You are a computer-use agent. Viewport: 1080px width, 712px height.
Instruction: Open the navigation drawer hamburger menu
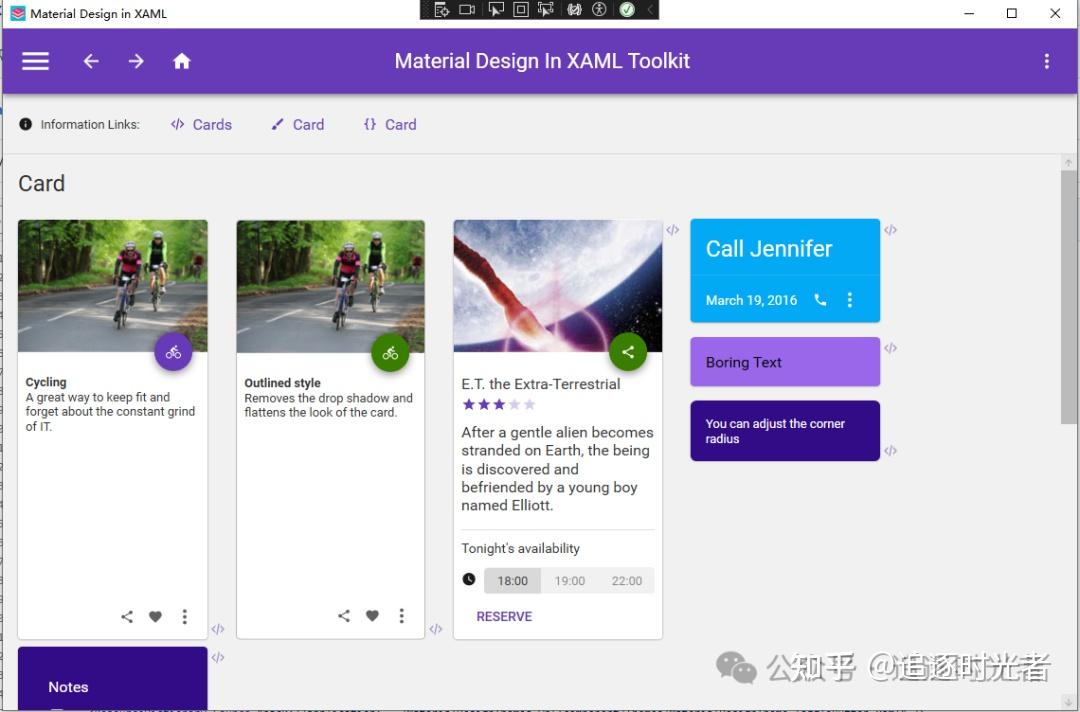click(35, 61)
